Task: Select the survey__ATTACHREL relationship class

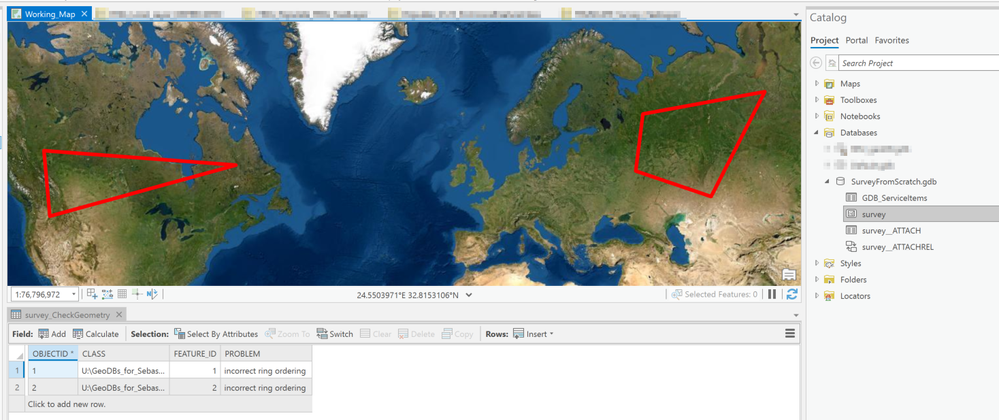Action: click(898, 247)
